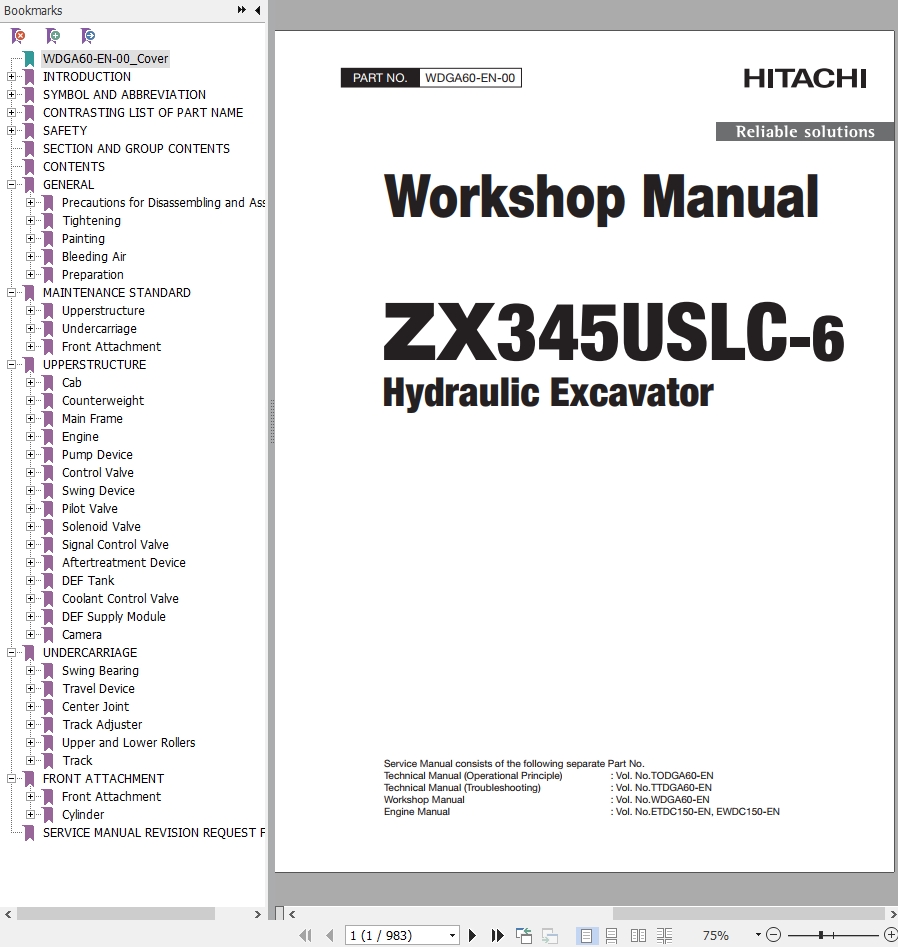
Task: Expand the Swing Bearing bookmark
Action: coord(30,671)
